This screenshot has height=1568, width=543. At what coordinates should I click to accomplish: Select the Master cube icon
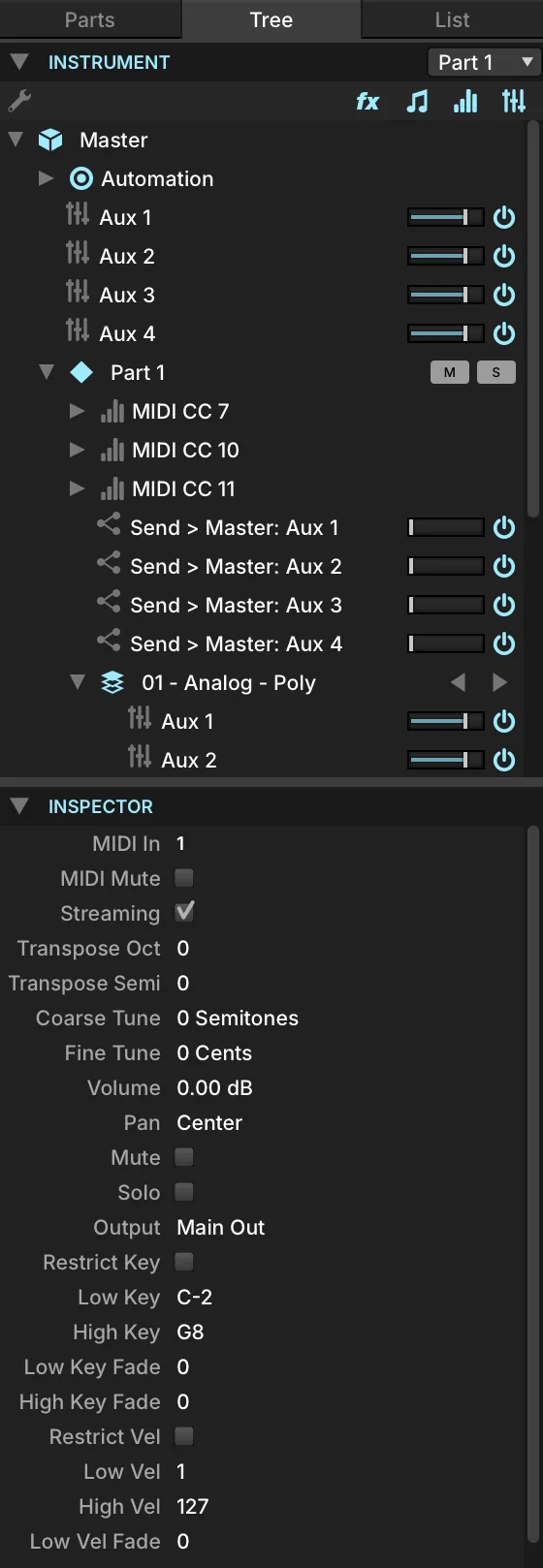[x=50, y=140]
